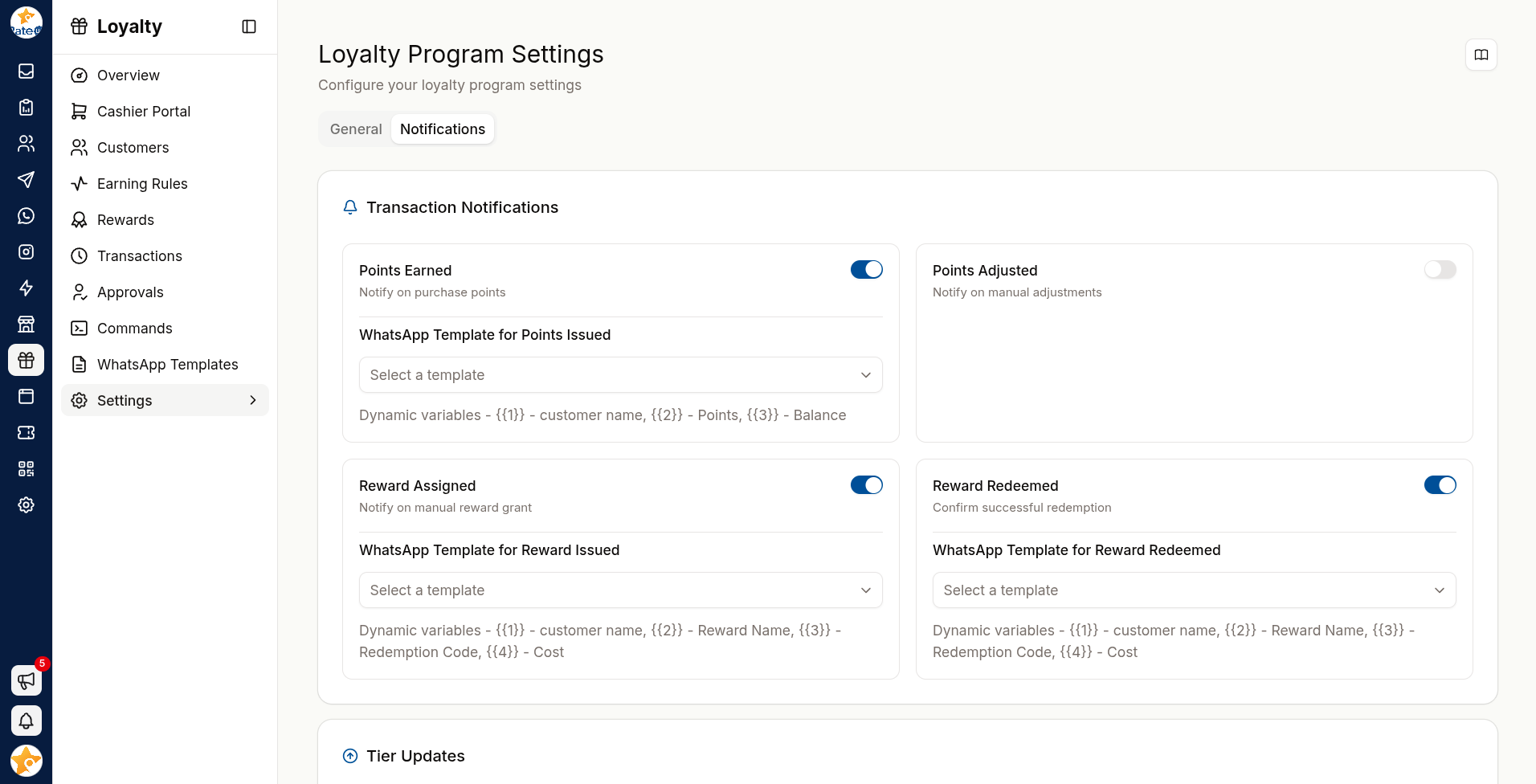
Task: Select the Notifications tab
Action: pyautogui.click(x=443, y=129)
